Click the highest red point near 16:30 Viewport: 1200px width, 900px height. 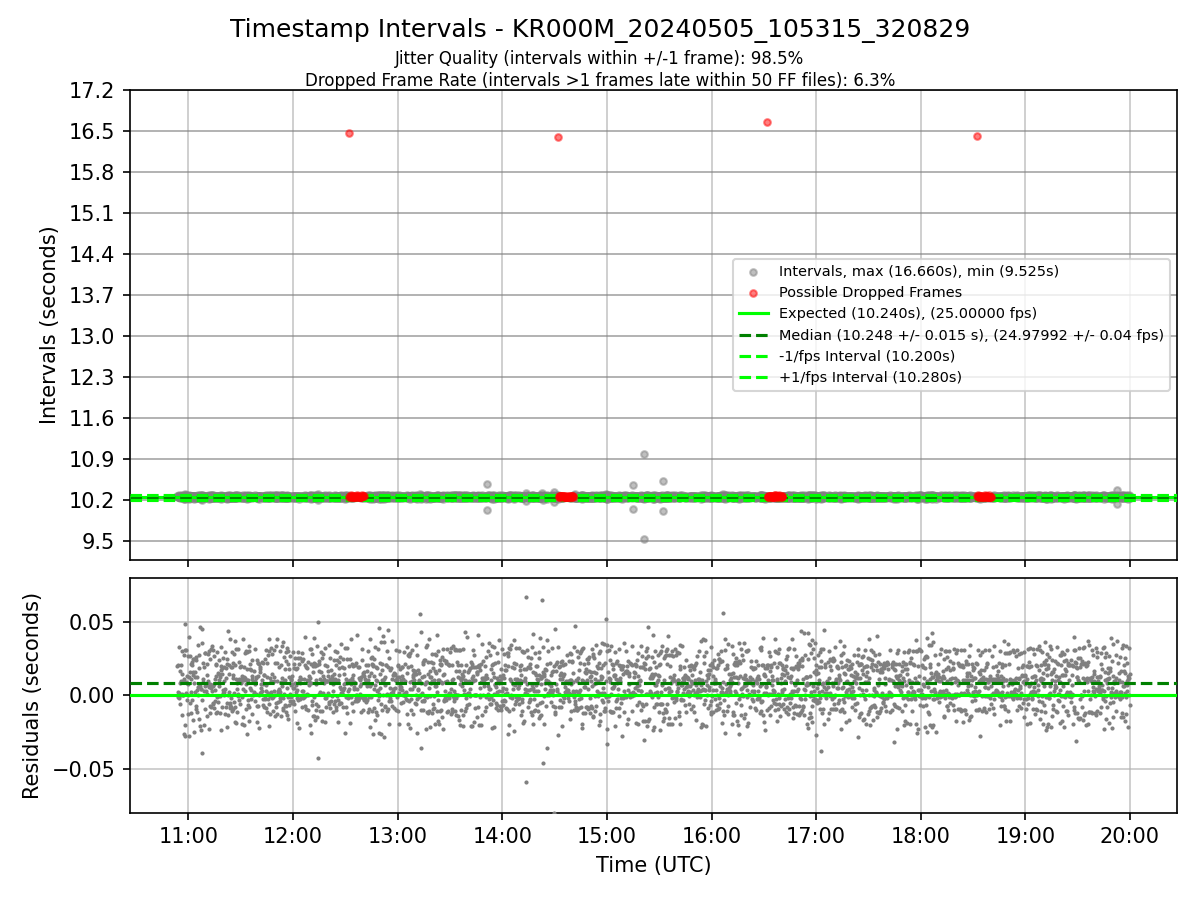point(767,122)
